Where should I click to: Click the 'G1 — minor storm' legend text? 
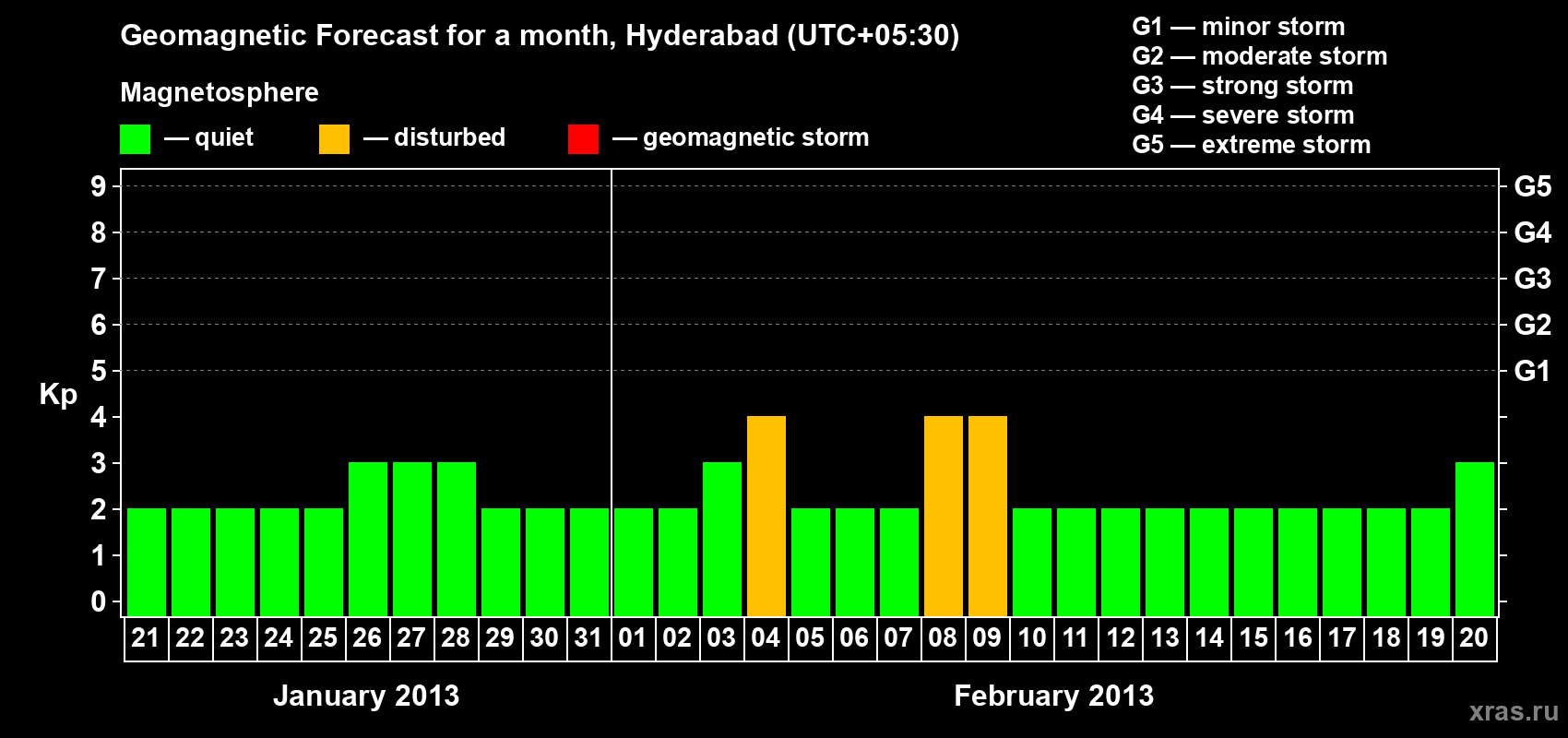(x=1239, y=27)
